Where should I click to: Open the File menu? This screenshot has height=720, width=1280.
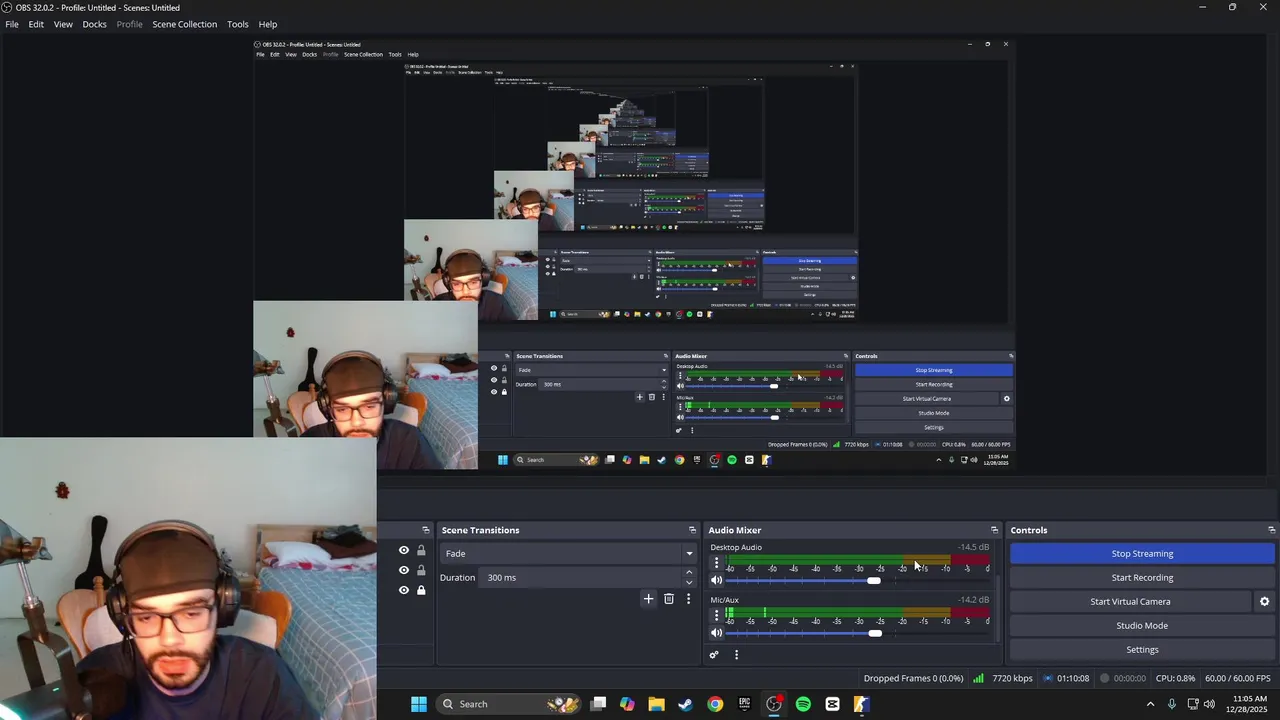[x=12, y=24]
